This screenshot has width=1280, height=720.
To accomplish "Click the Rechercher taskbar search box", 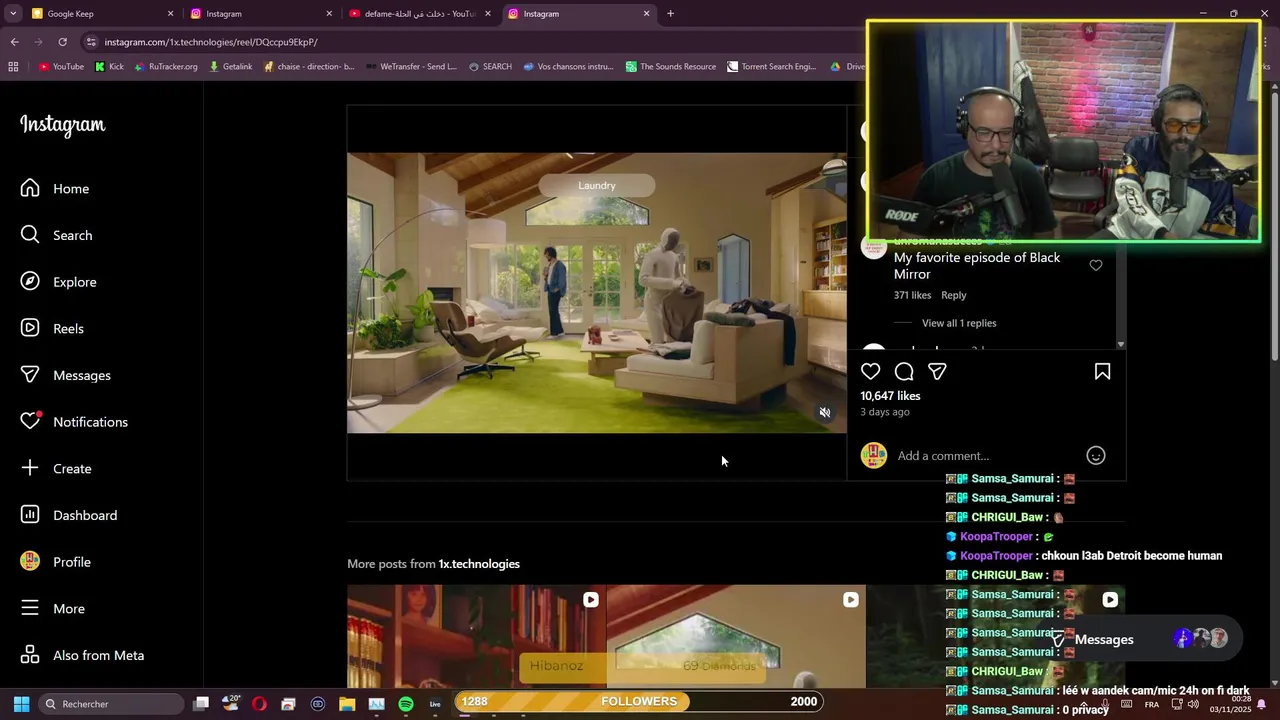I will point(111,704).
